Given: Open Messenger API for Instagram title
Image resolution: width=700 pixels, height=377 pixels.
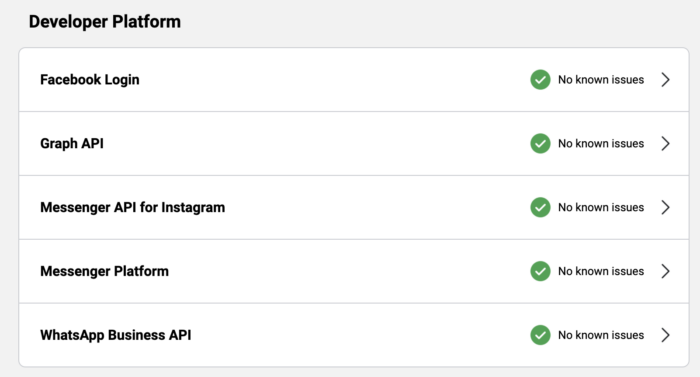Looking at the screenshot, I should pyautogui.click(x=133, y=208).
